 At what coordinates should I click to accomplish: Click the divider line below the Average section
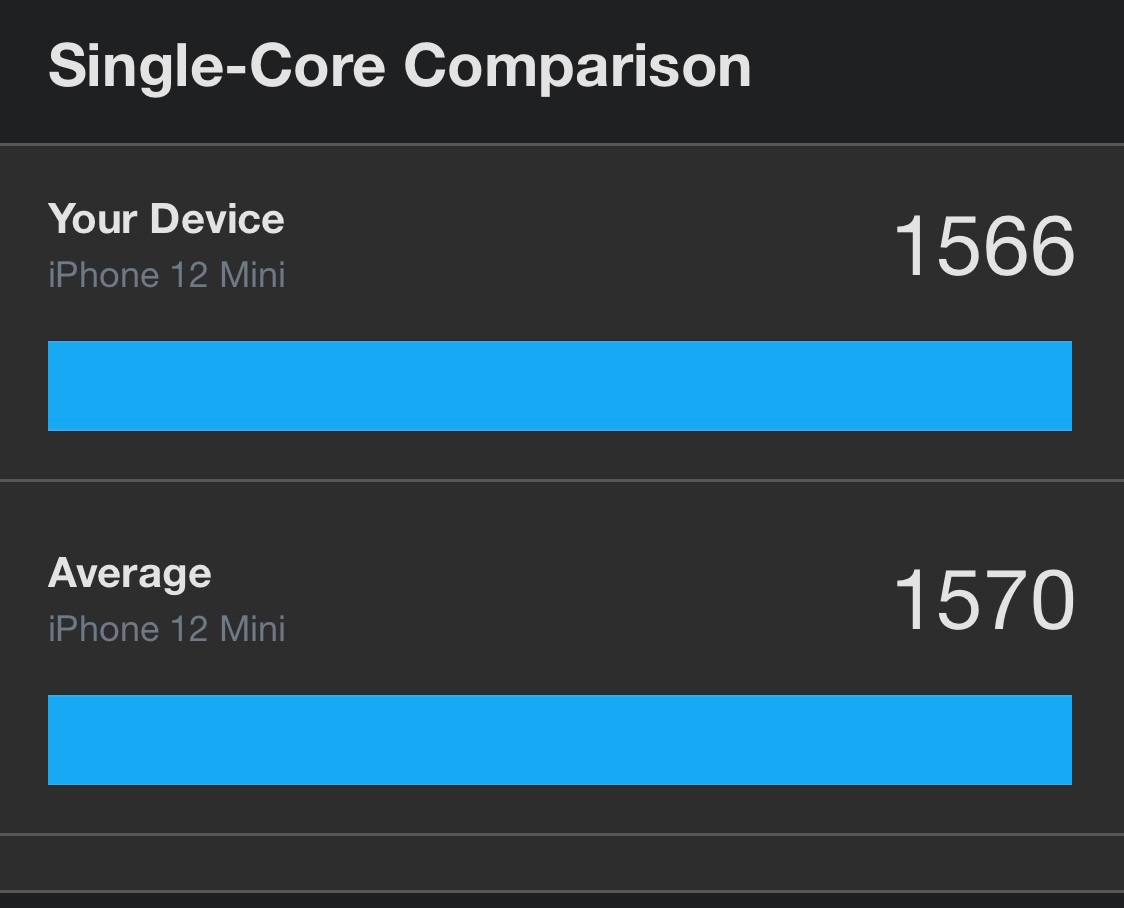click(x=560, y=834)
